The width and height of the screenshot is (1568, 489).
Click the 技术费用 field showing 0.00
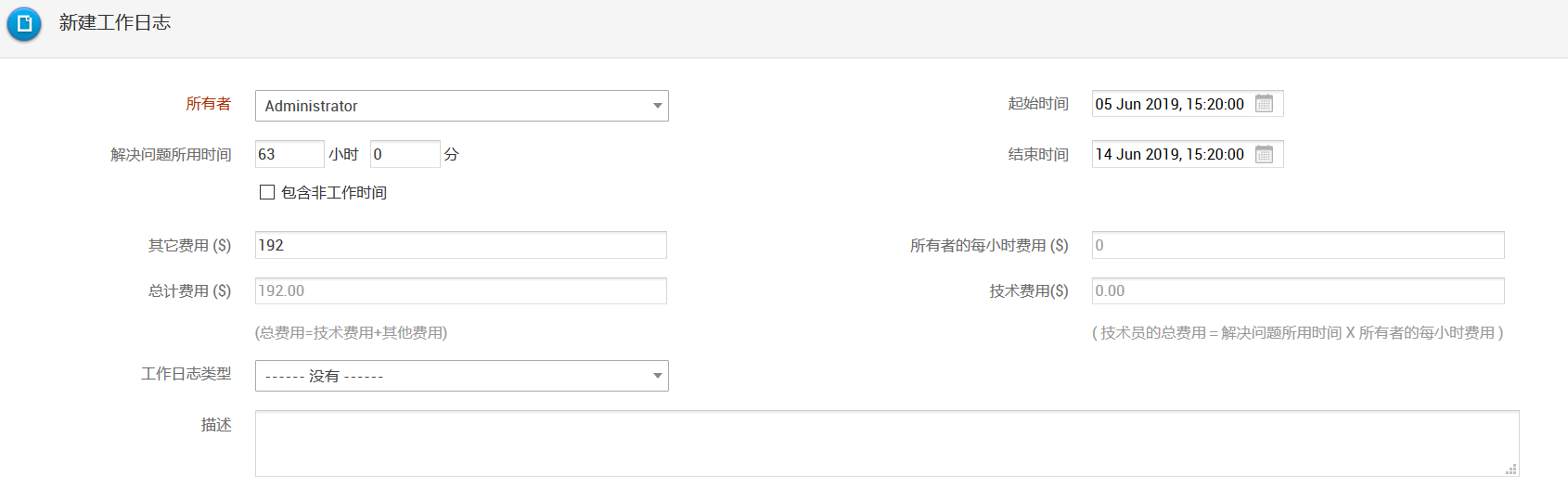point(1298,290)
